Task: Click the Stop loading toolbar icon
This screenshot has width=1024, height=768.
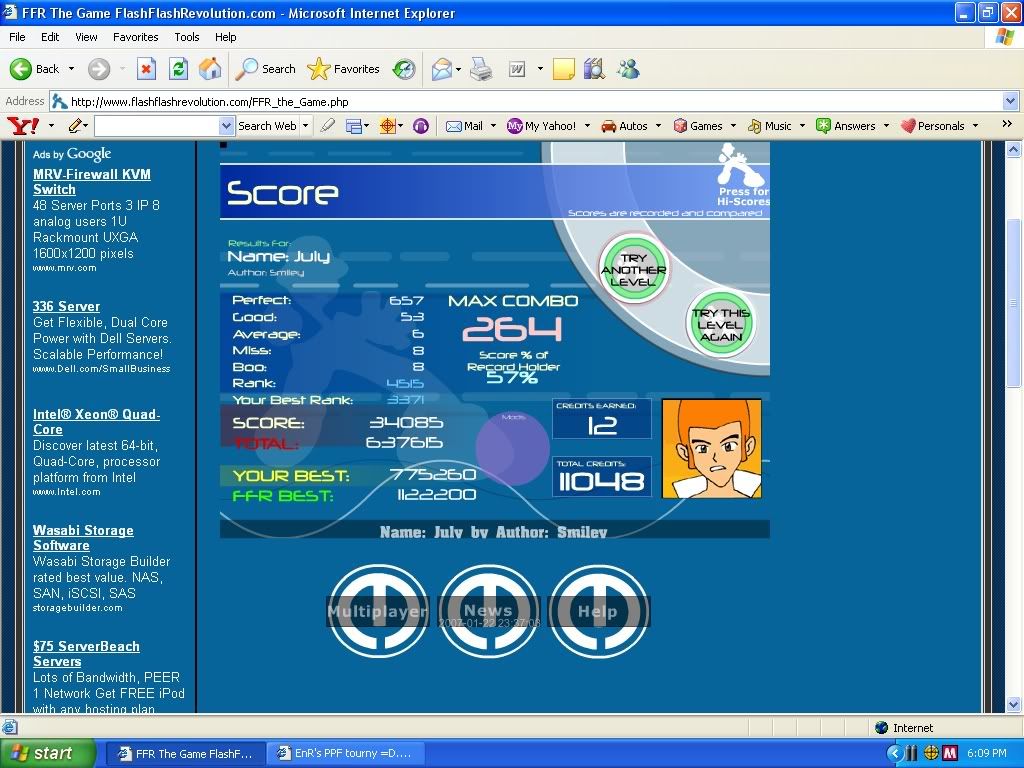Action: (146, 69)
